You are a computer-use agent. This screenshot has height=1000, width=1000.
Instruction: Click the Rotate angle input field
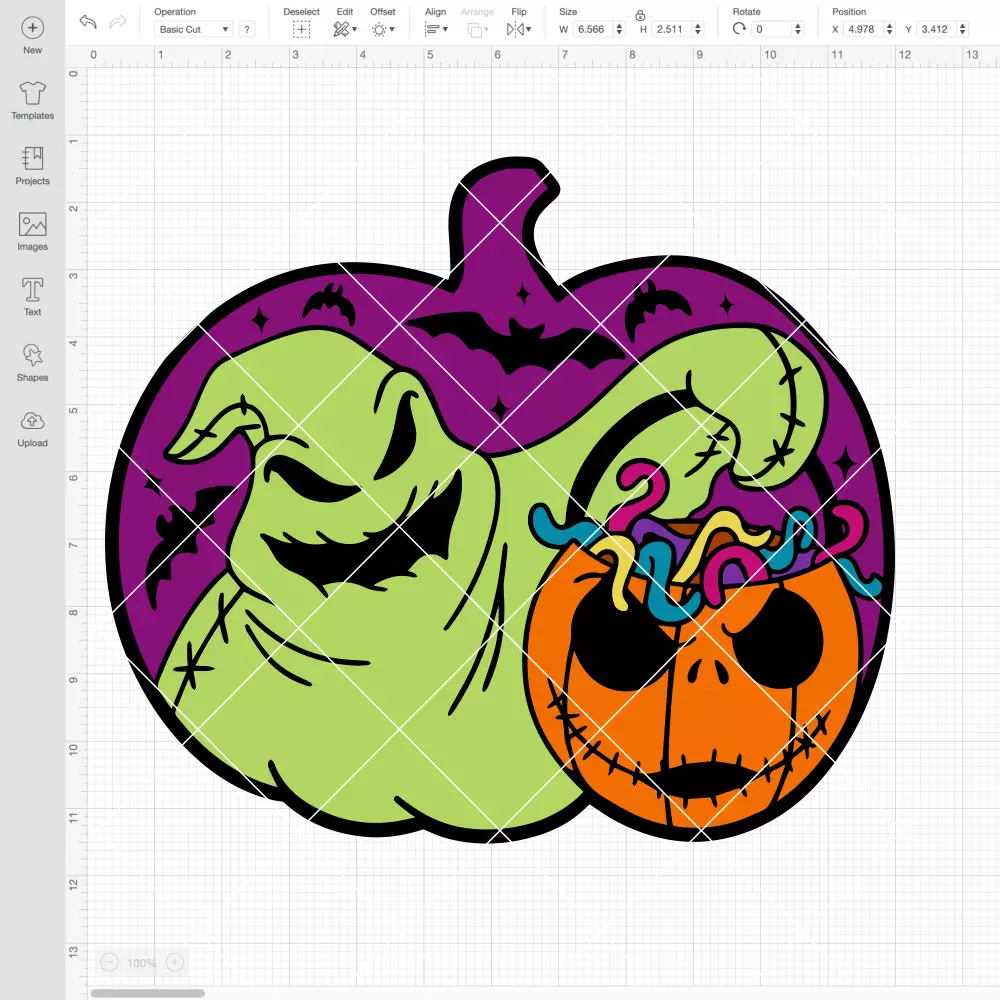(x=772, y=29)
